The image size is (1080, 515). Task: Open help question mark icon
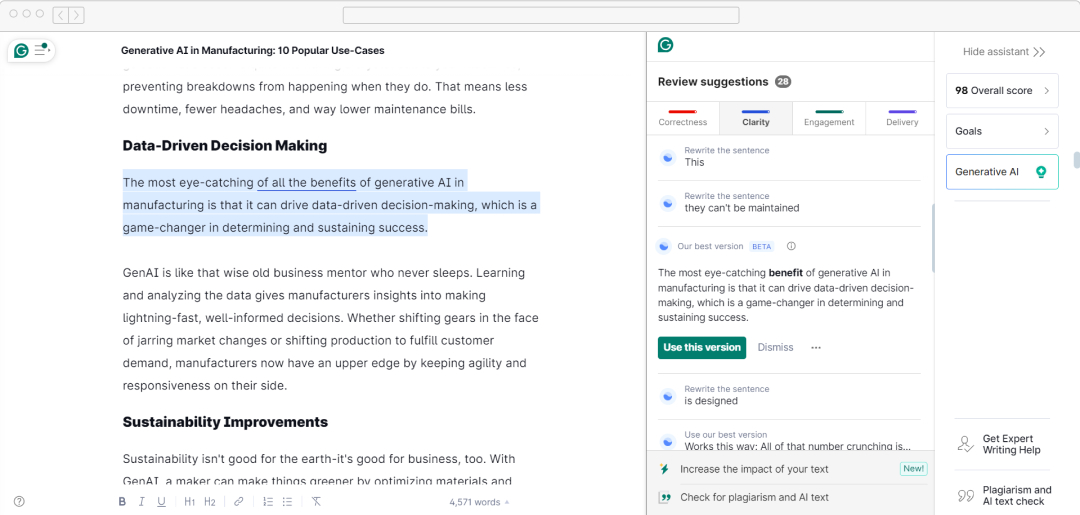point(19,501)
